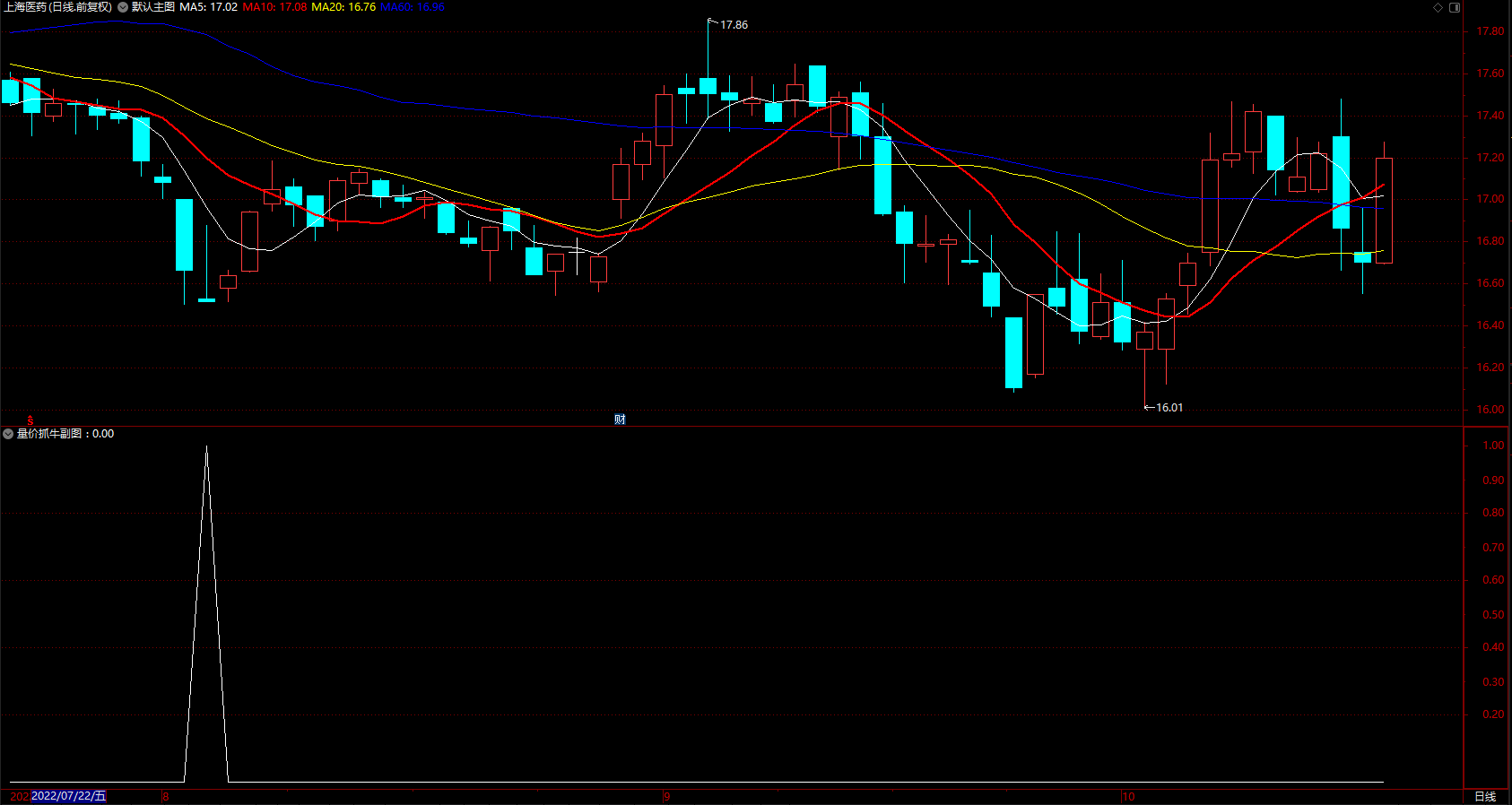Image resolution: width=1512 pixels, height=805 pixels.
Task: Click the 16.01 low price label
Action: tap(1169, 408)
